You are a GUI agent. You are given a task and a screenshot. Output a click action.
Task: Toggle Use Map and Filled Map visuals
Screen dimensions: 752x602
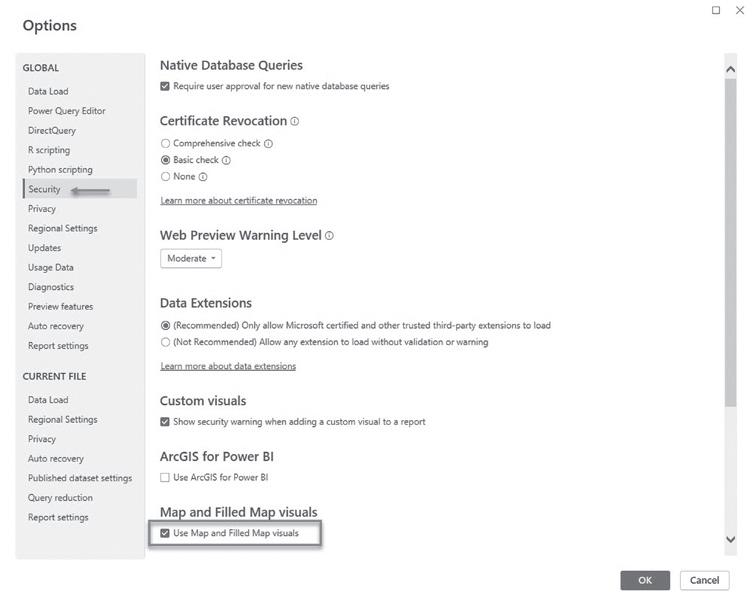[x=165, y=533]
